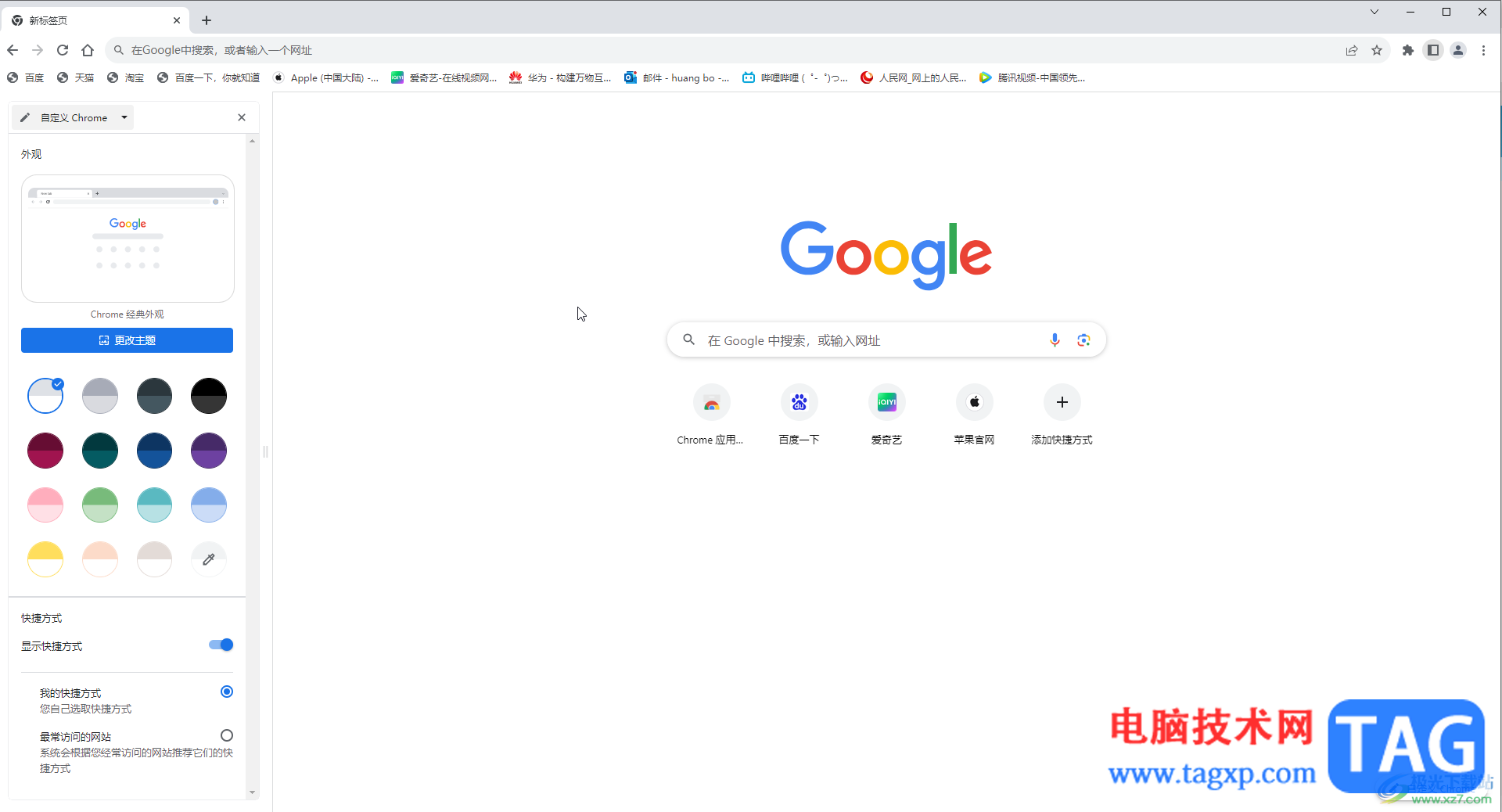Open the 哔哩哔哩 bookmark
Viewport: 1502px width, 812px height.
click(x=796, y=77)
